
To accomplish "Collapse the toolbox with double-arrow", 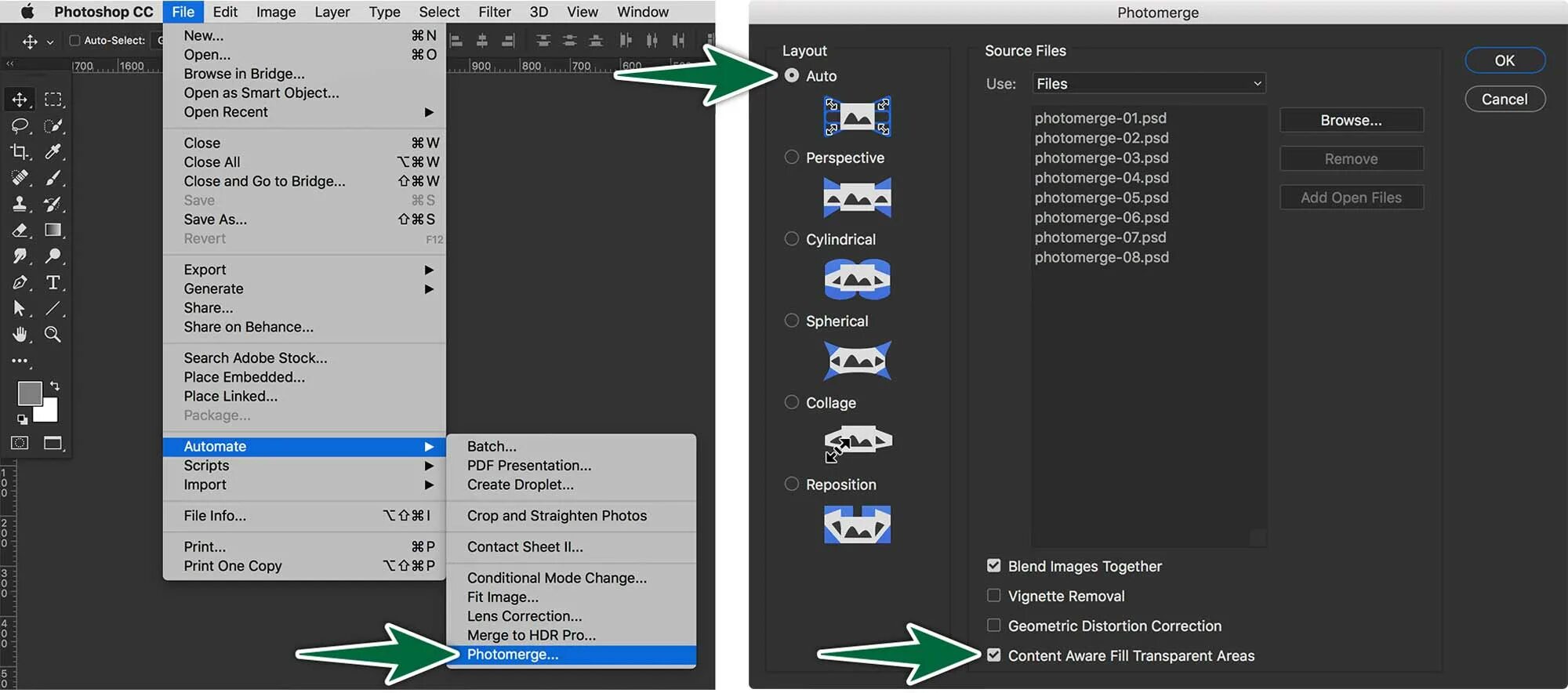I will pos(9,63).
